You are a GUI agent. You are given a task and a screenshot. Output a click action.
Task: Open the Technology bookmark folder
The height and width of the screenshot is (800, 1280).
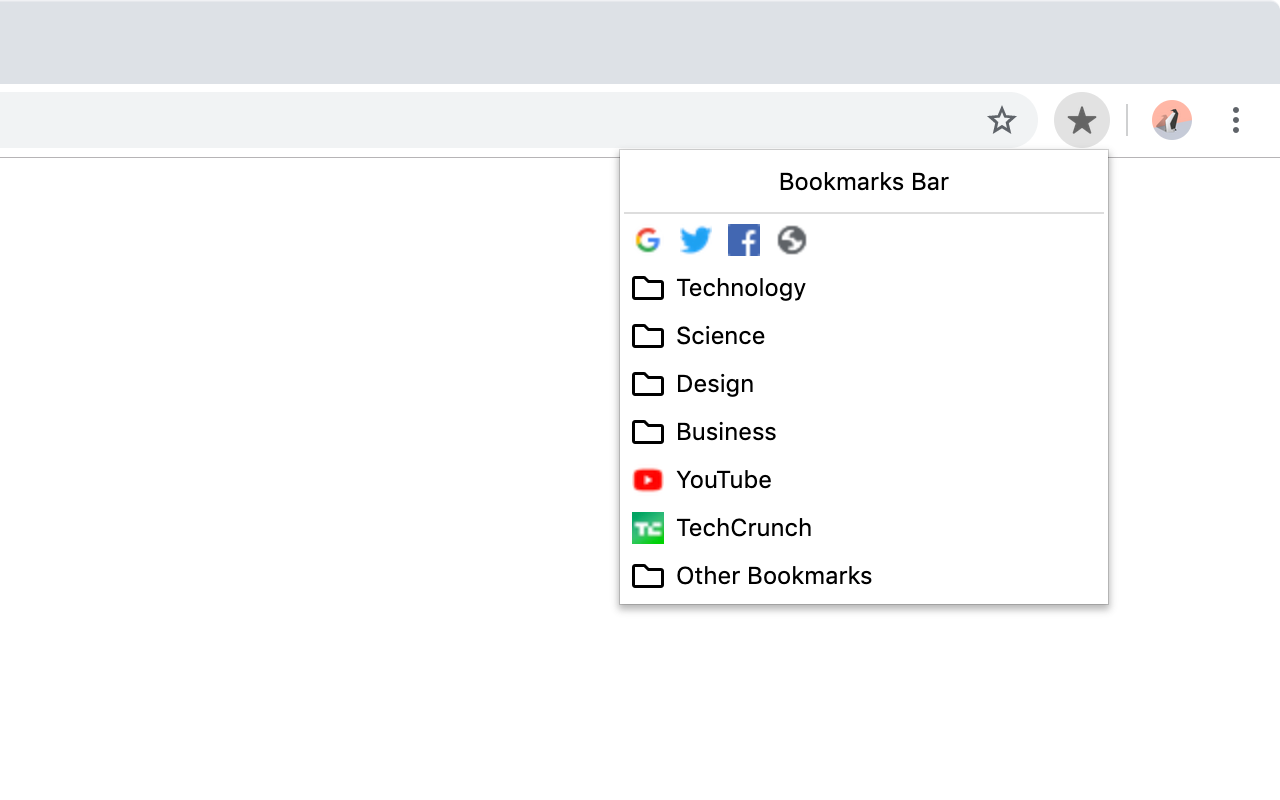pos(864,288)
